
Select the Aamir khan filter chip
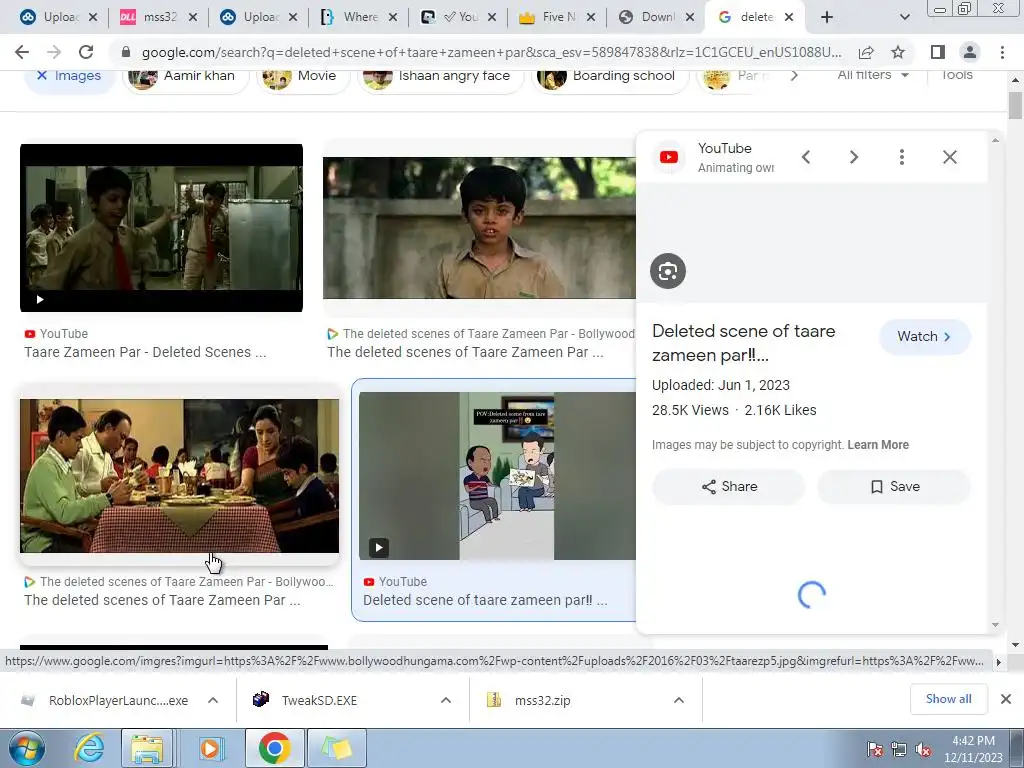[185, 76]
